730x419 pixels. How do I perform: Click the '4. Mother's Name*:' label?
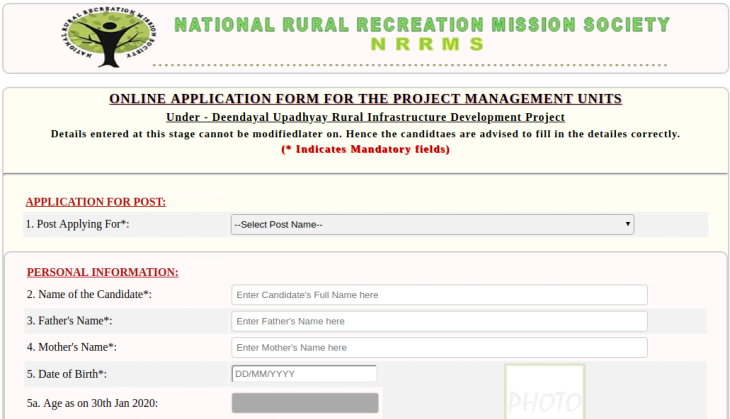(x=72, y=348)
